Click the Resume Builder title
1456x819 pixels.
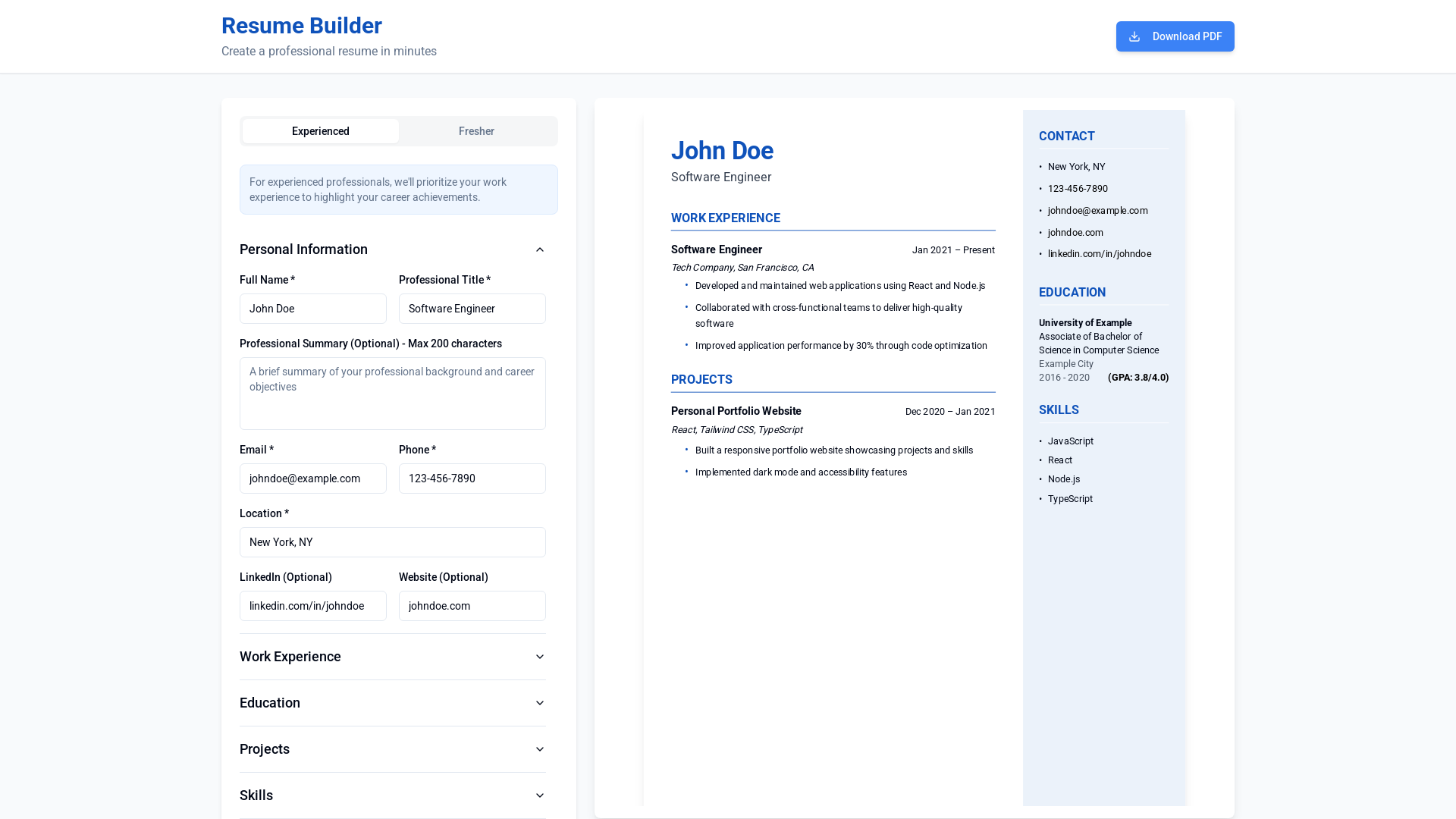point(302,26)
